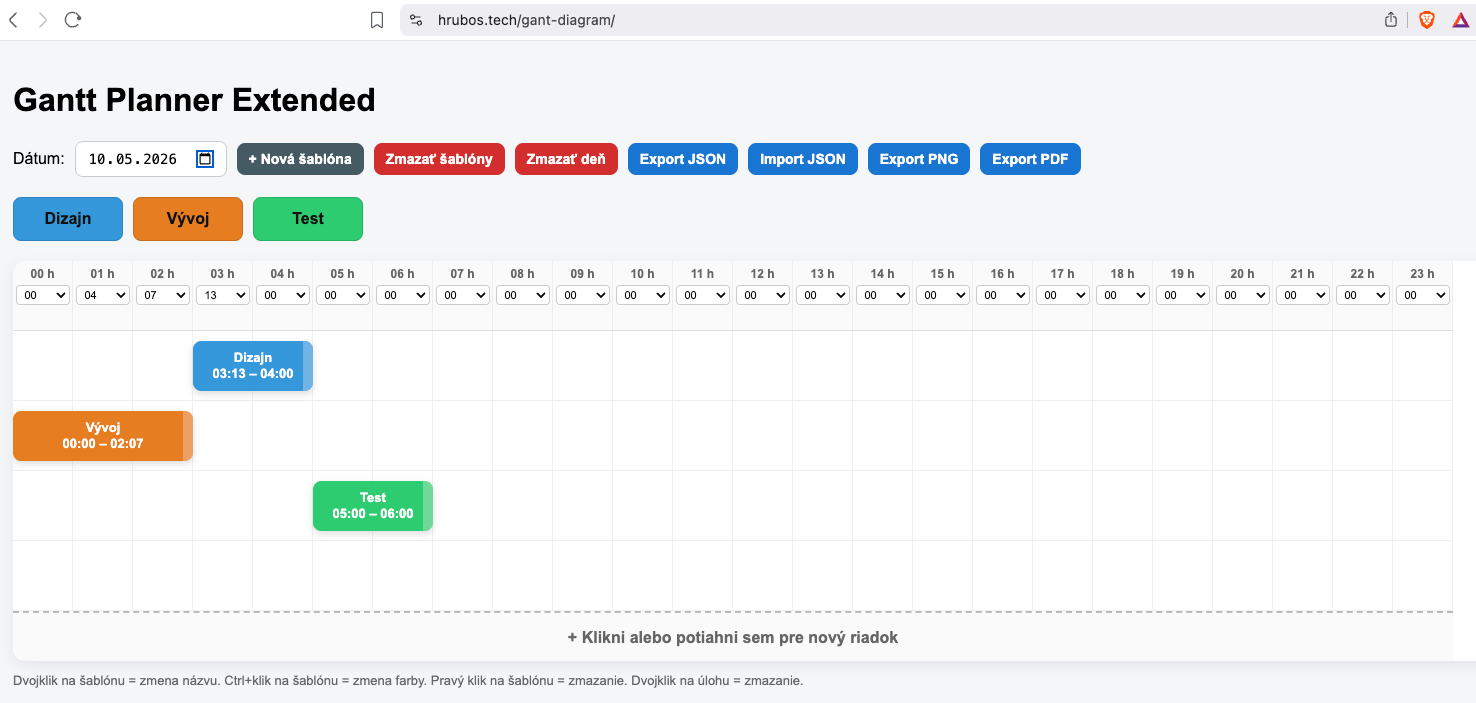Open minutes dropdown under 02 h
The height and width of the screenshot is (703, 1476).
pos(163,295)
